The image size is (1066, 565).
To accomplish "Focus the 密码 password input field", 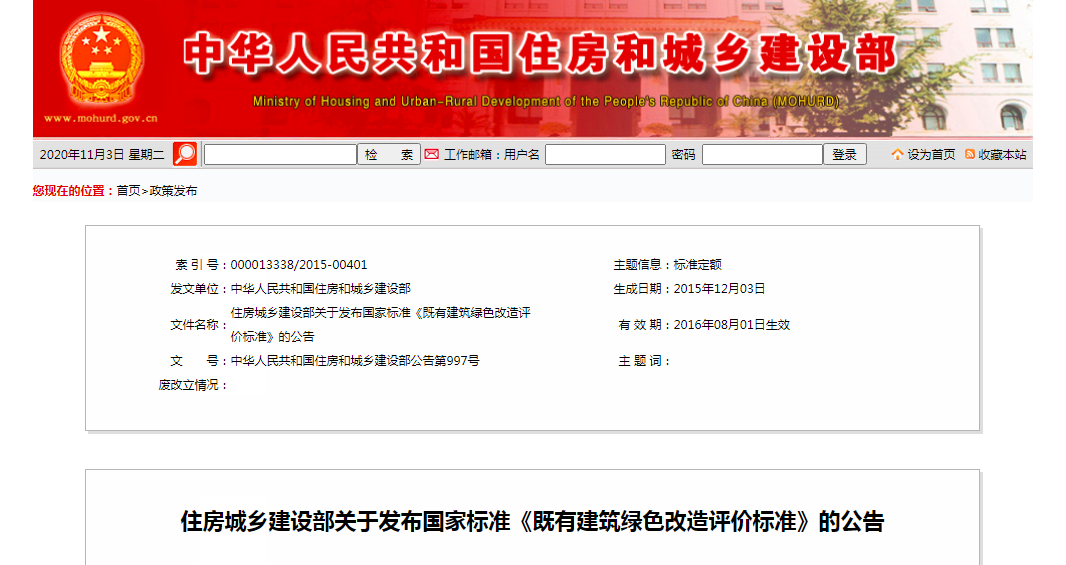I will [x=762, y=154].
